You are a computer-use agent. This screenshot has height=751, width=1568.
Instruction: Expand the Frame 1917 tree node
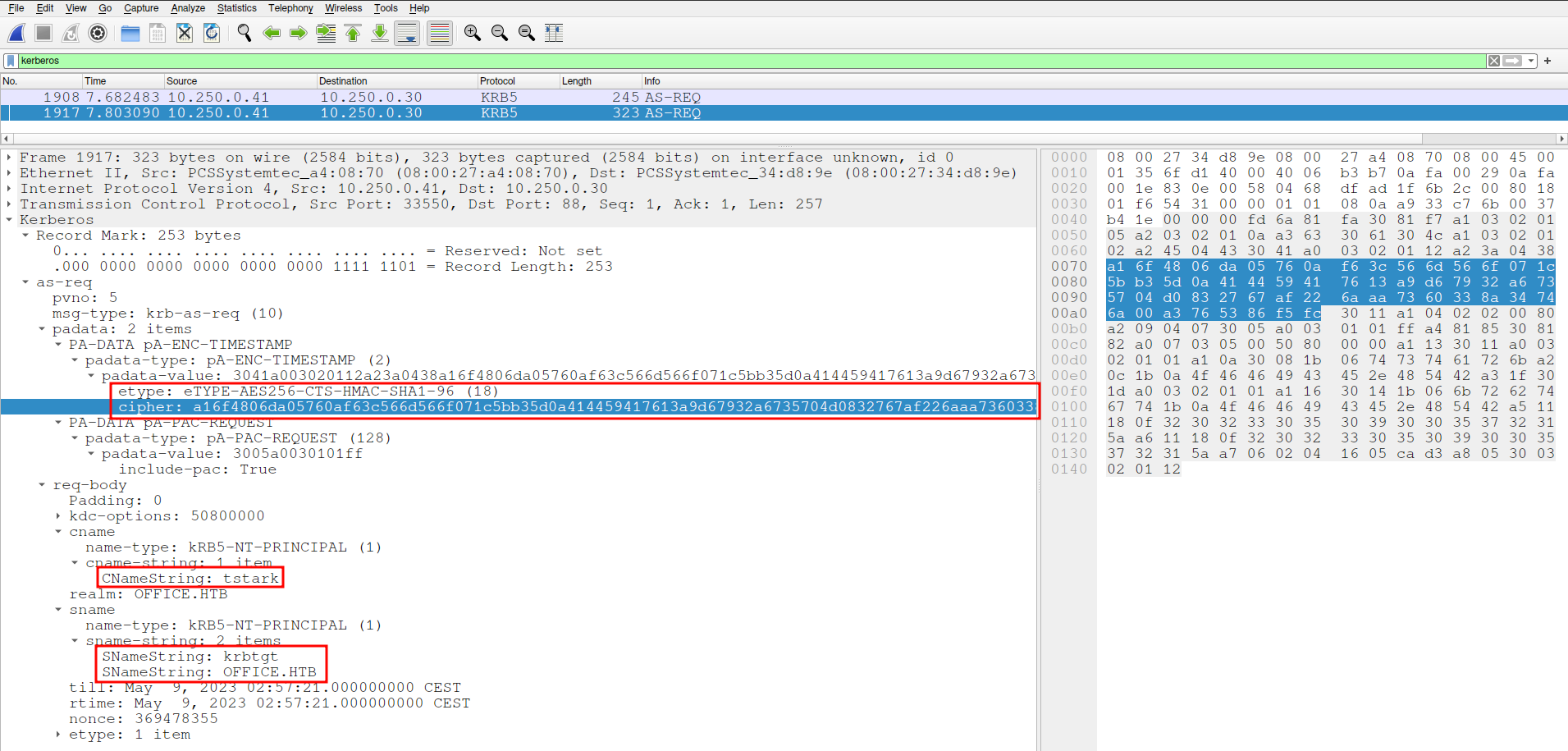(9, 158)
